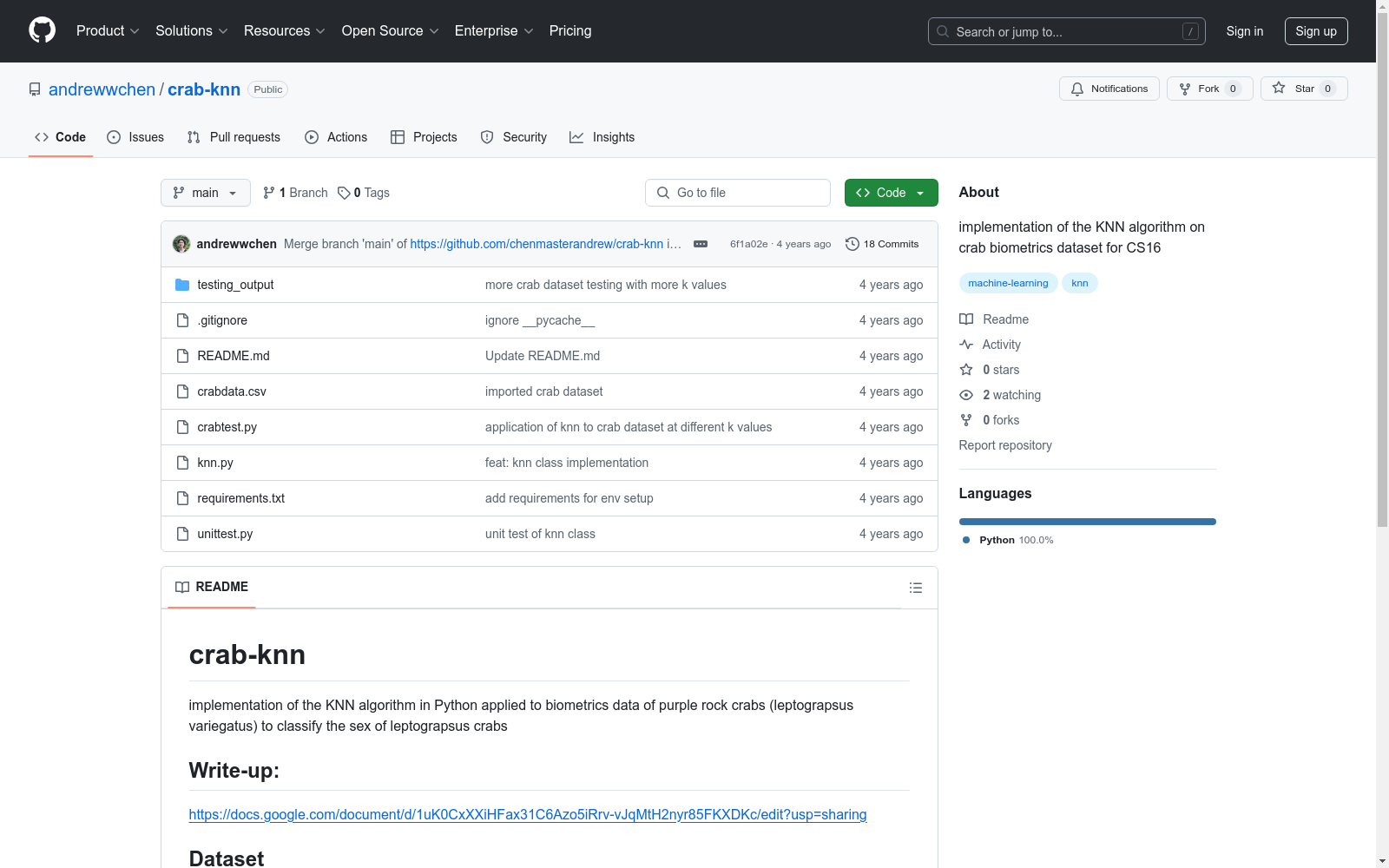Viewport: 1389px width, 868px height.
Task: Click the Readme book icon in About
Action: 966,319
